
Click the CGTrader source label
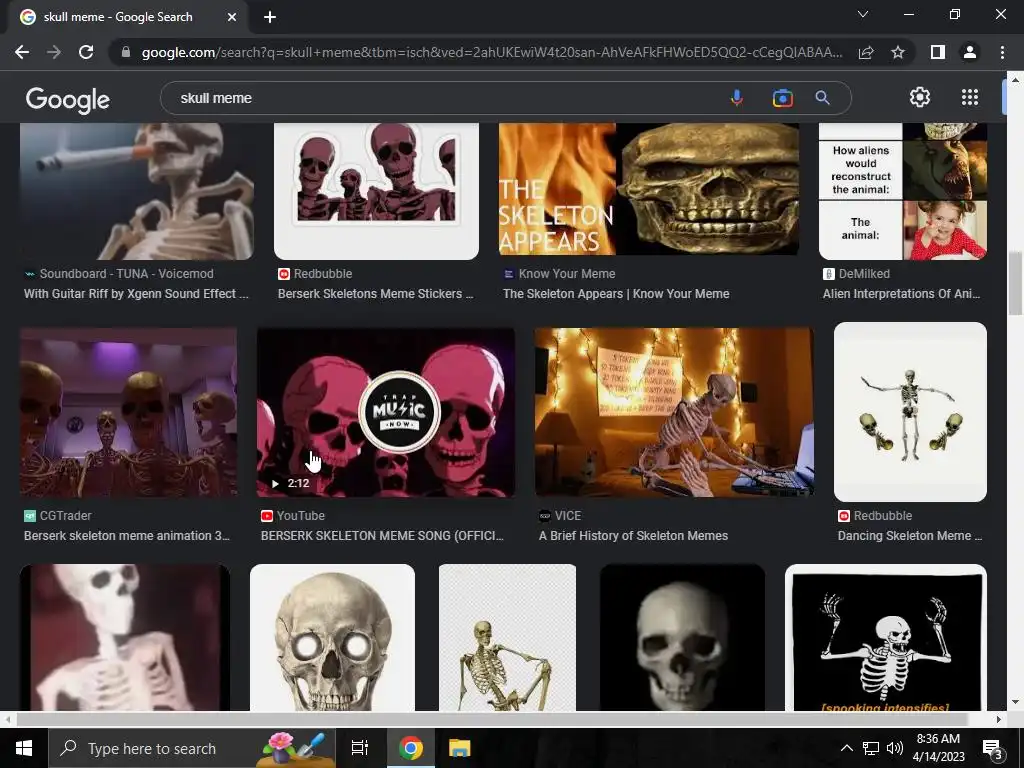click(65, 516)
